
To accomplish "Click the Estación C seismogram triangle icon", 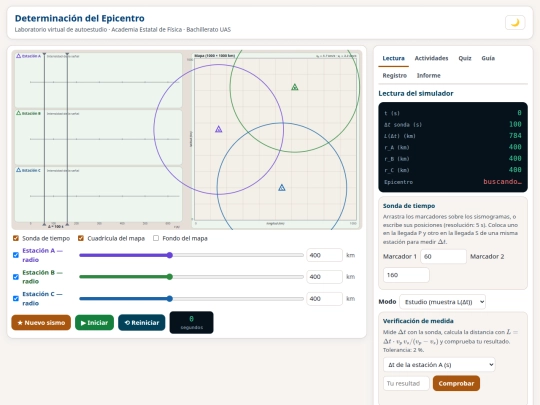I will point(19,170).
